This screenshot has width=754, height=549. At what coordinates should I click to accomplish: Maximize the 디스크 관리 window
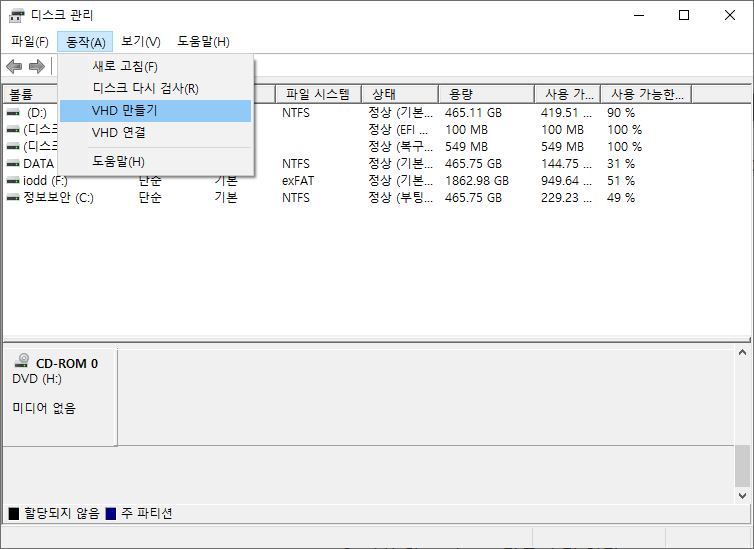point(684,15)
